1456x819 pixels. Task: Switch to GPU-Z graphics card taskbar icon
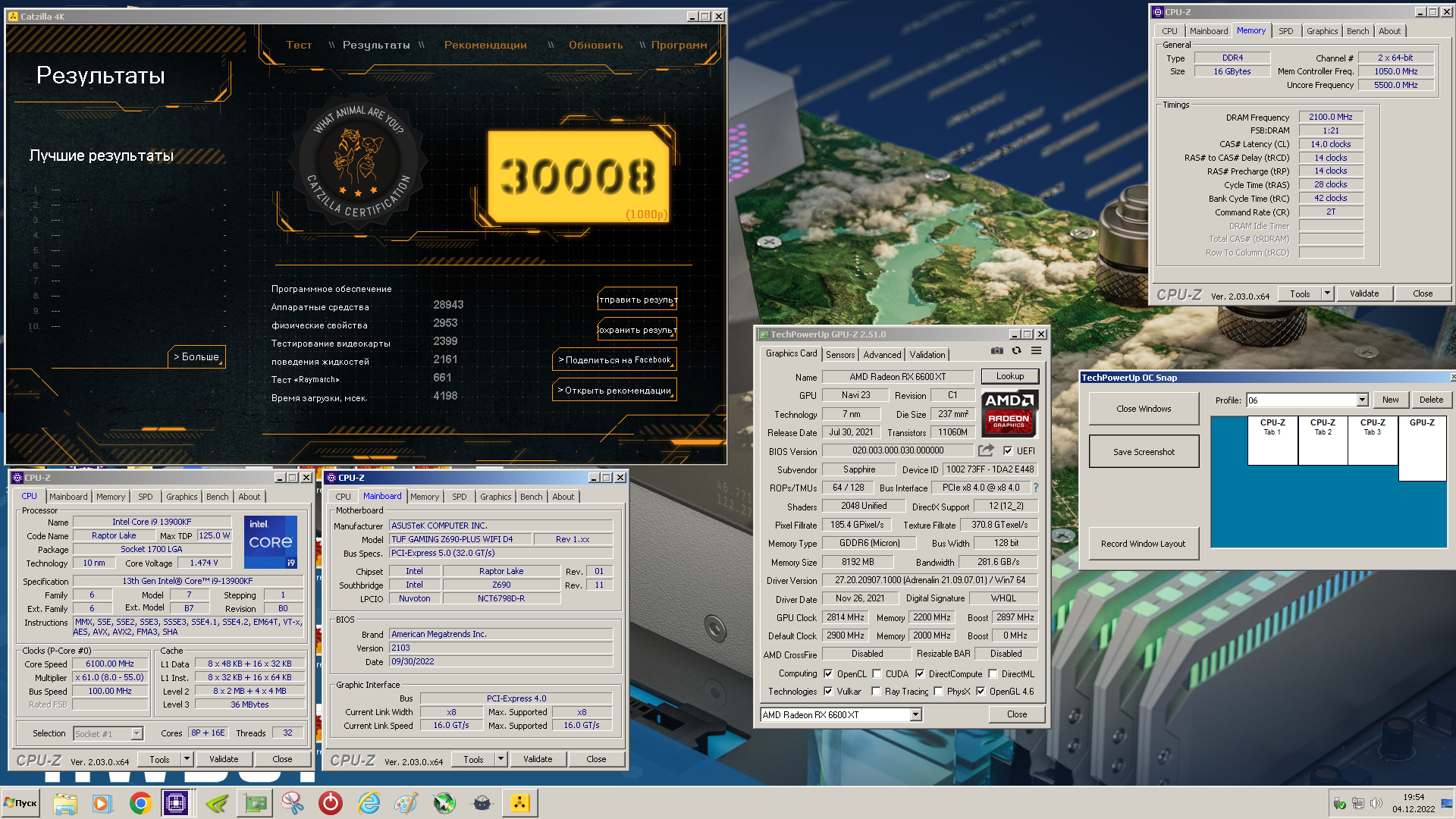255,803
